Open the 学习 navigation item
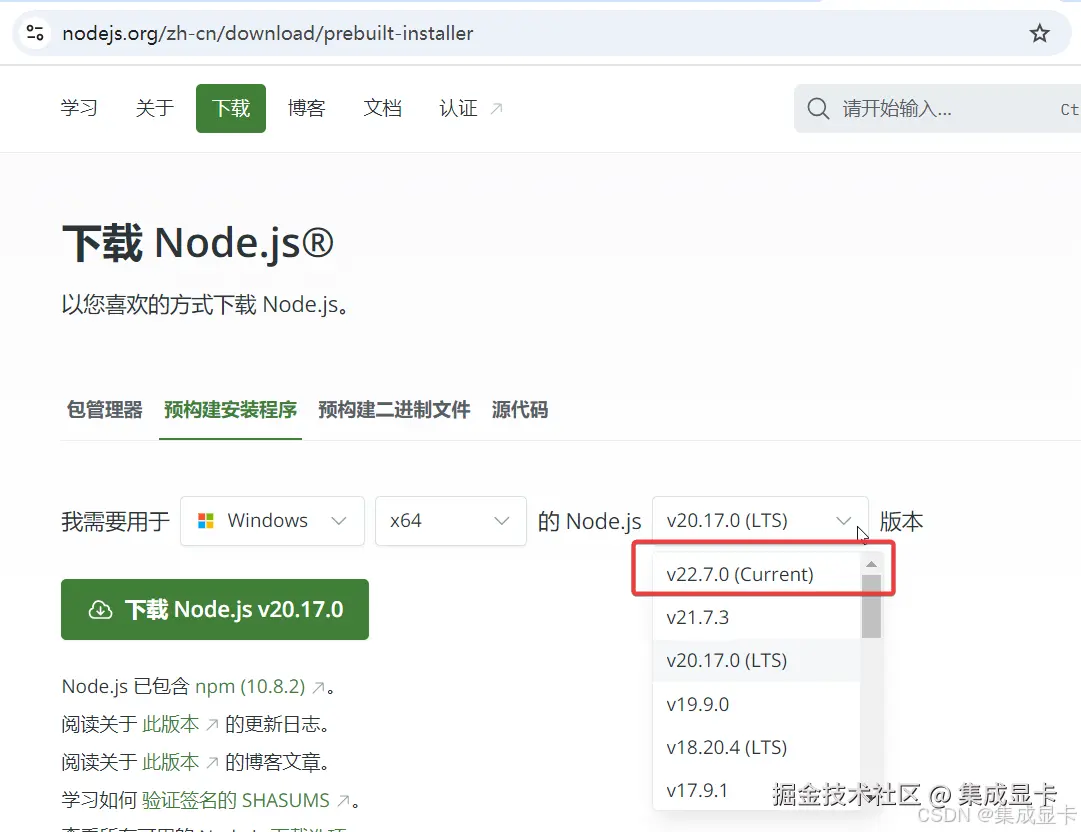 (79, 108)
